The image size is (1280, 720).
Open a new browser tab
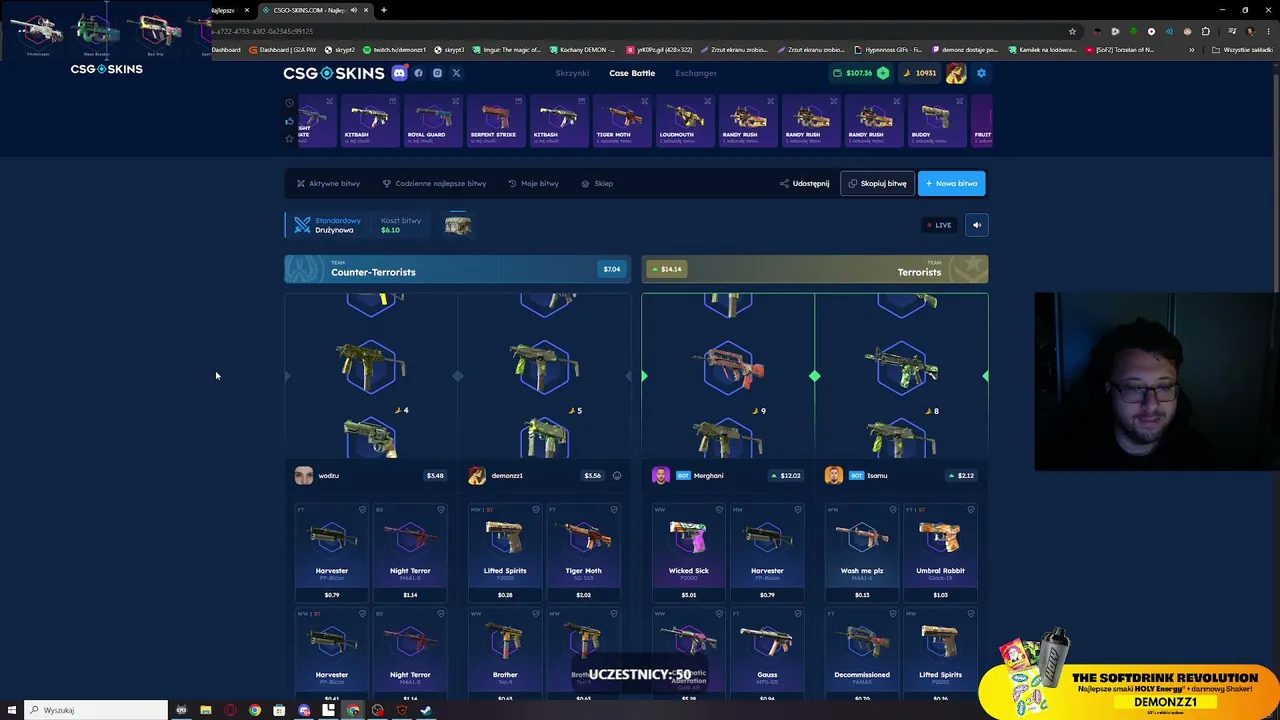pos(384,10)
